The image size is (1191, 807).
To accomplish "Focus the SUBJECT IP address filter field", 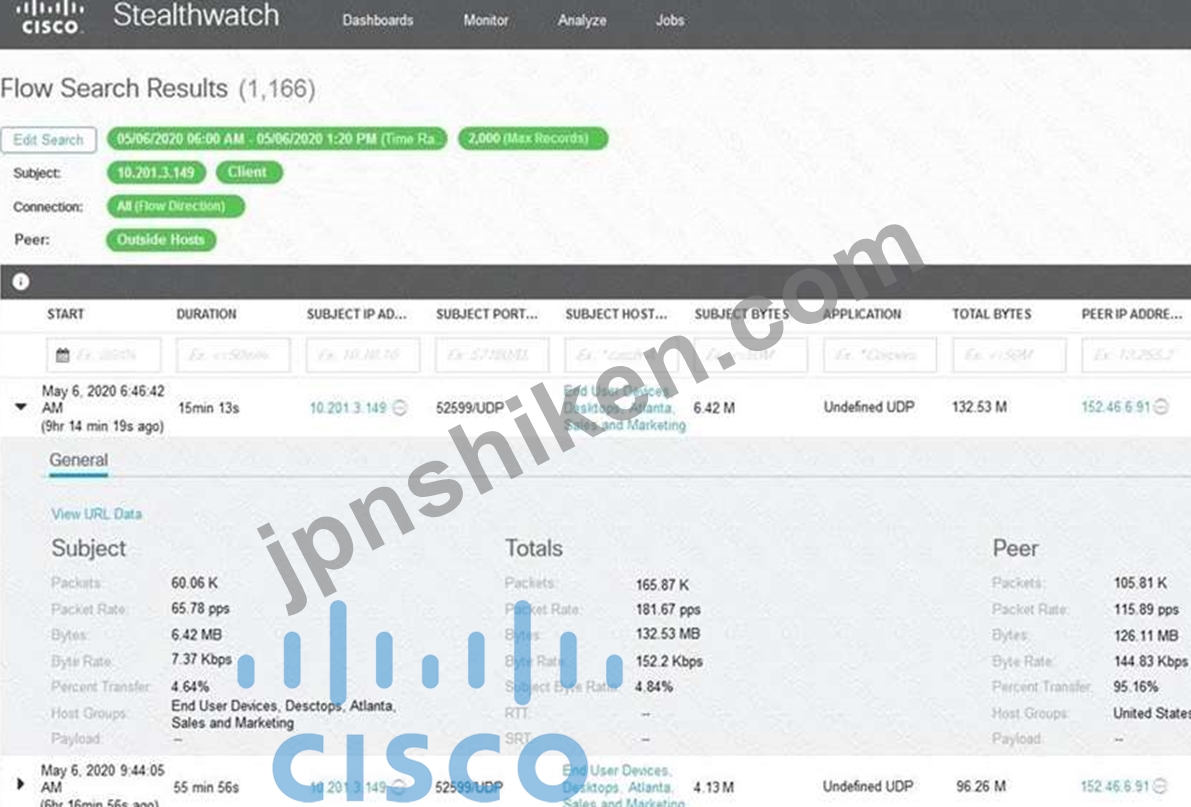I will [362, 355].
